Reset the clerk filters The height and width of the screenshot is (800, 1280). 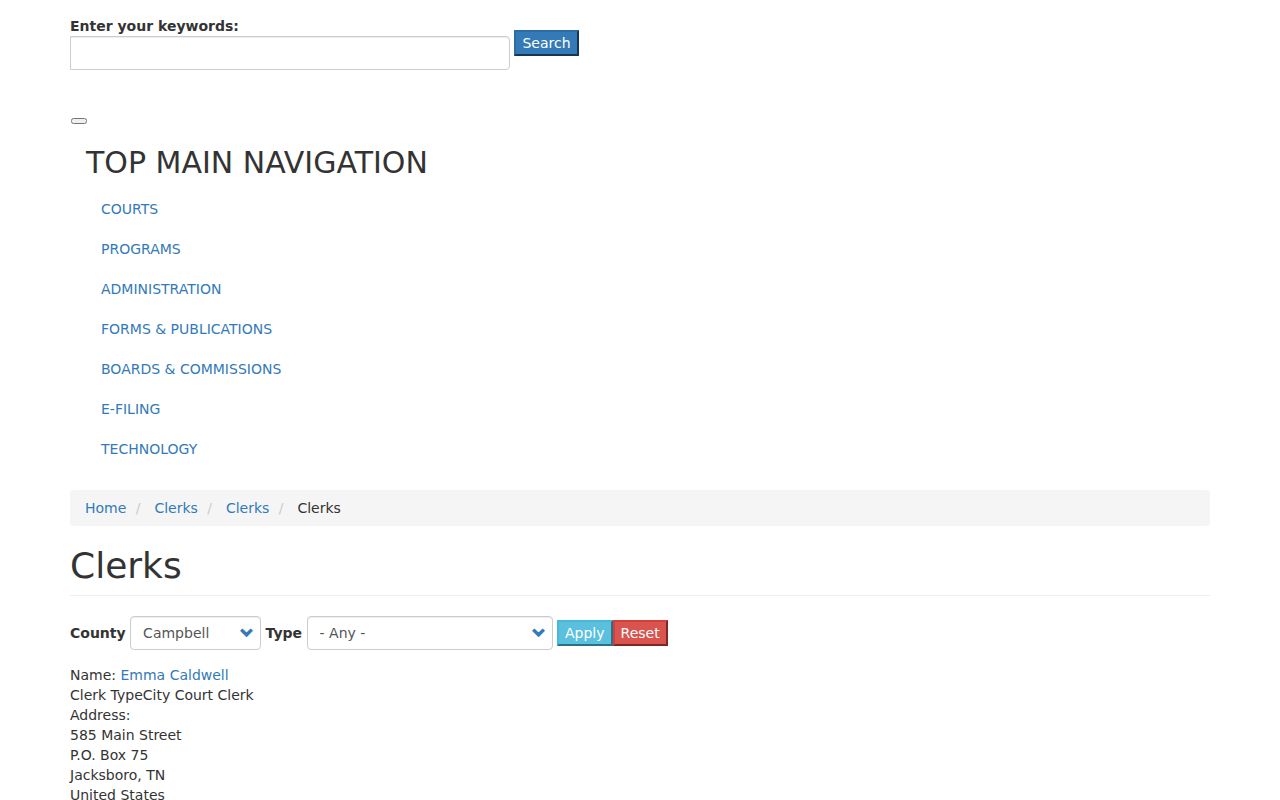(x=640, y=633)
